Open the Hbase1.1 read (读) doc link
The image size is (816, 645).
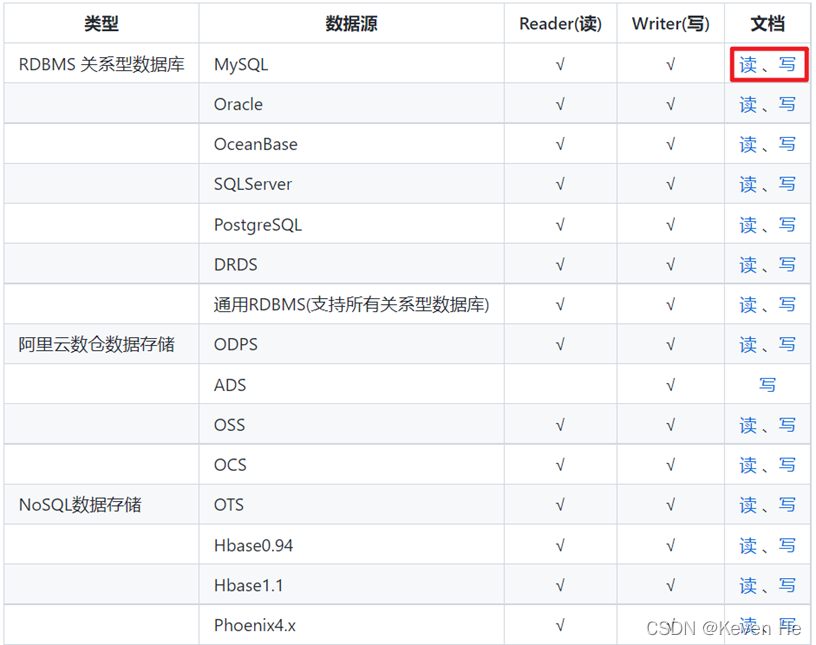pos(748,586)
